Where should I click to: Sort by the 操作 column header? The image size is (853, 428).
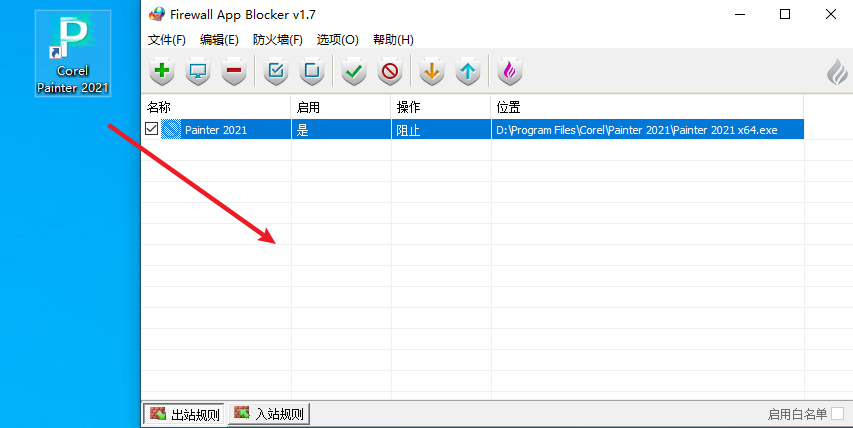[x=441, y=107]
